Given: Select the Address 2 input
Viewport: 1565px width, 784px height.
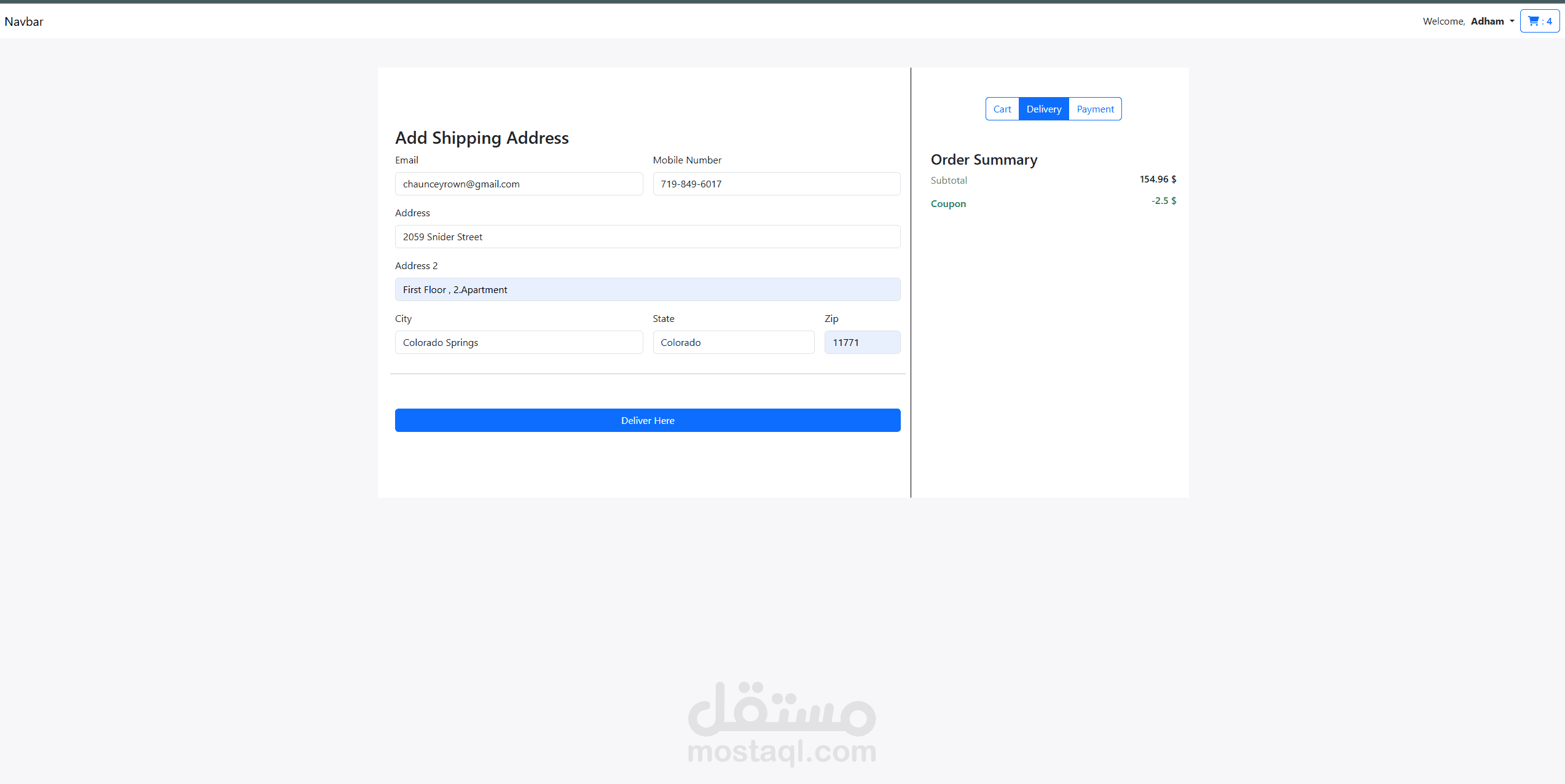Looking at the screenshot, I should [x=647, y=289].
